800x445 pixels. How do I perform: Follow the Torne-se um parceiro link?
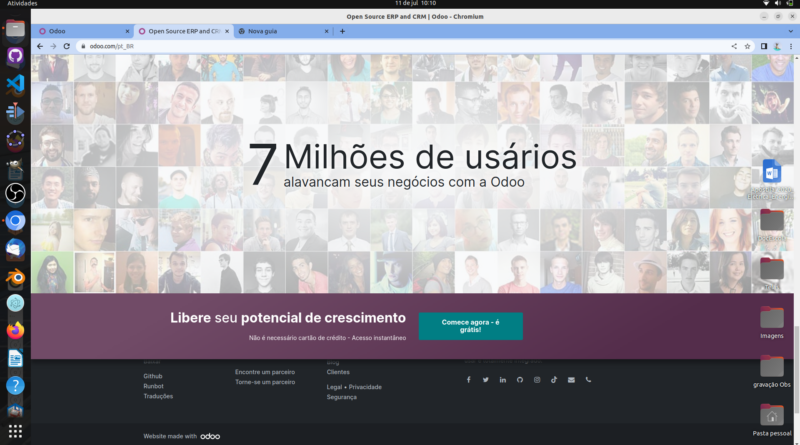(x=265, y=382)
